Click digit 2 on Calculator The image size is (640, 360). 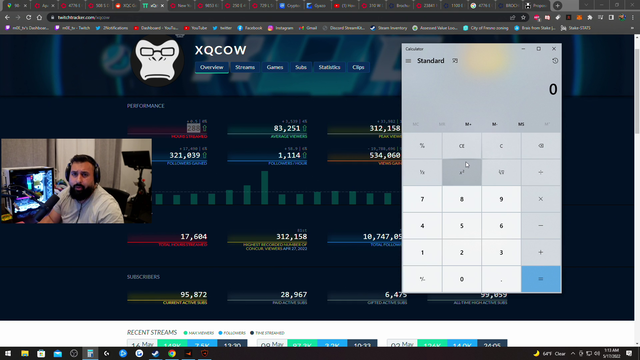click(462, 252)
